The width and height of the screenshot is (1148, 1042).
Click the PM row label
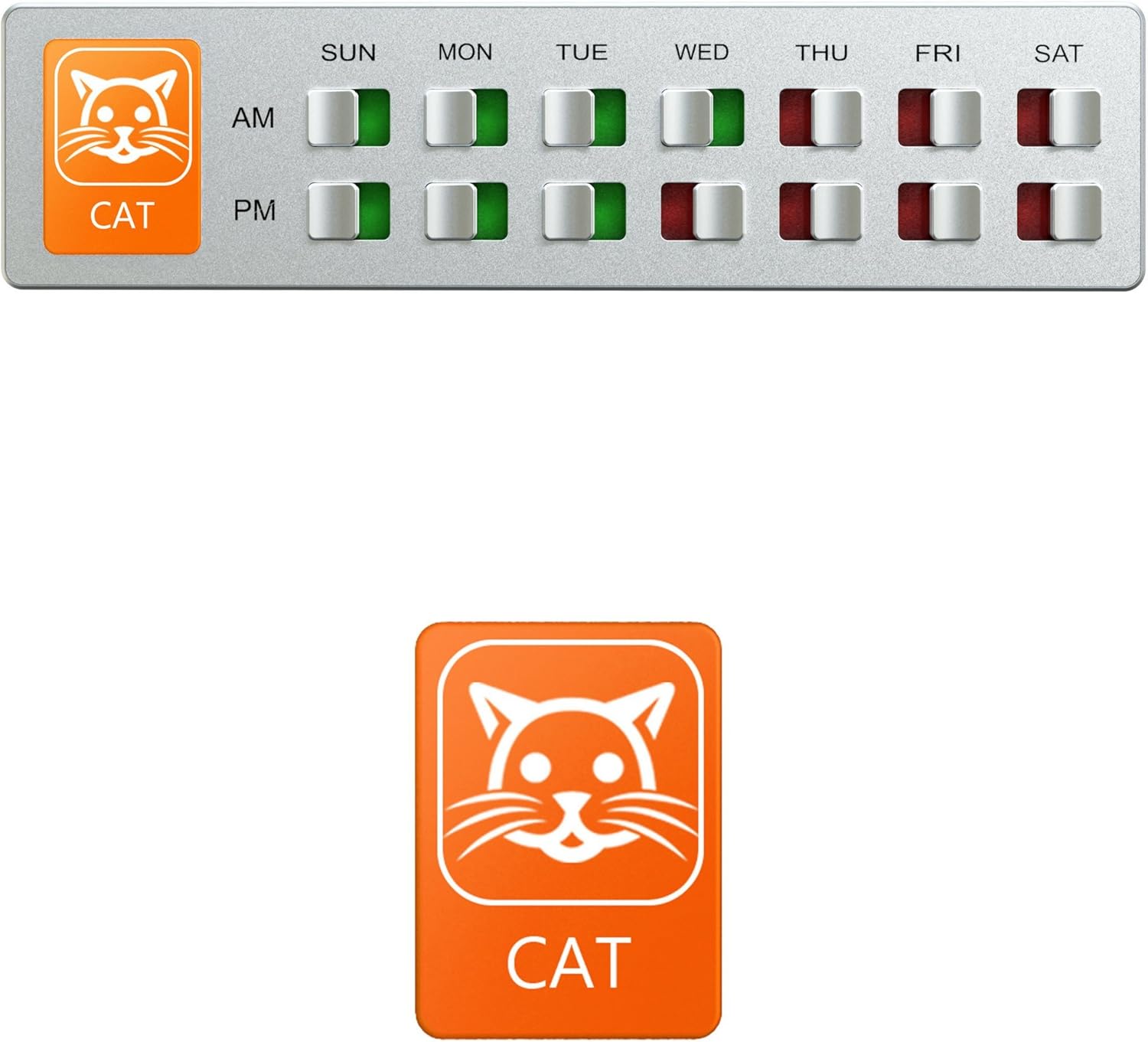pyautogui.click(x=254, y=211)
